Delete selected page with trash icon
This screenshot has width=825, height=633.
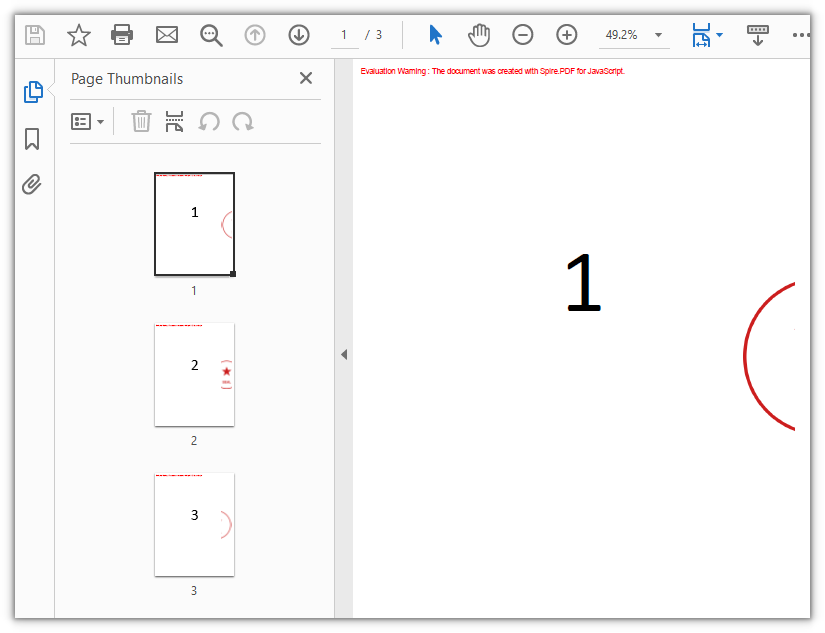point(141,122)
